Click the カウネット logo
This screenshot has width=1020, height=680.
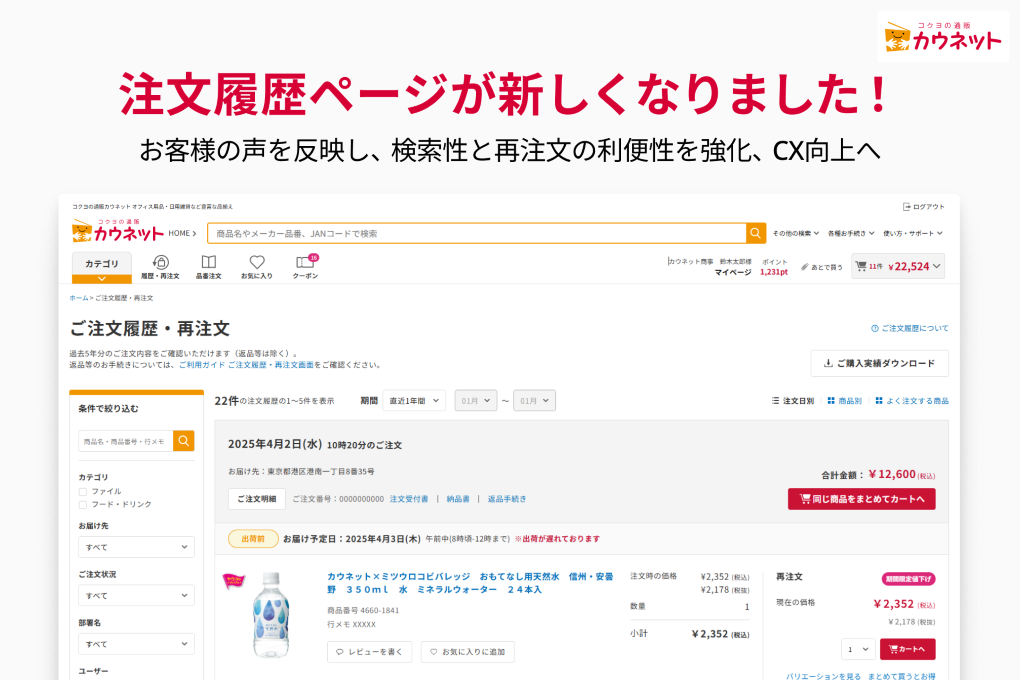tap(117, 231)
